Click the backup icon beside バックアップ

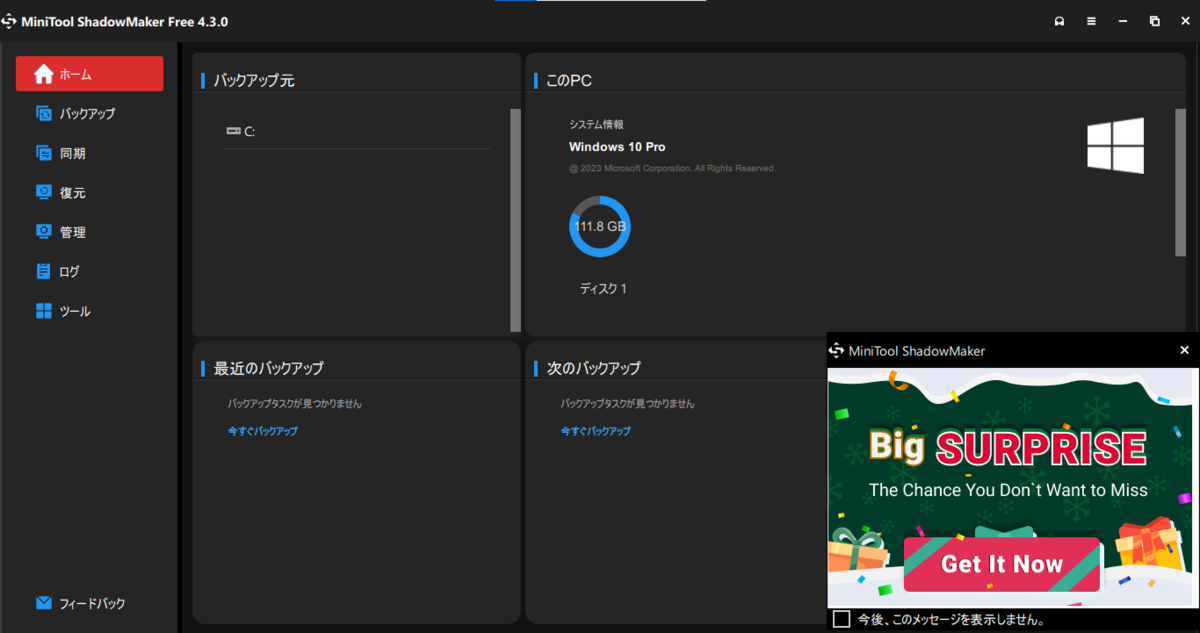(x=44, y=114)
